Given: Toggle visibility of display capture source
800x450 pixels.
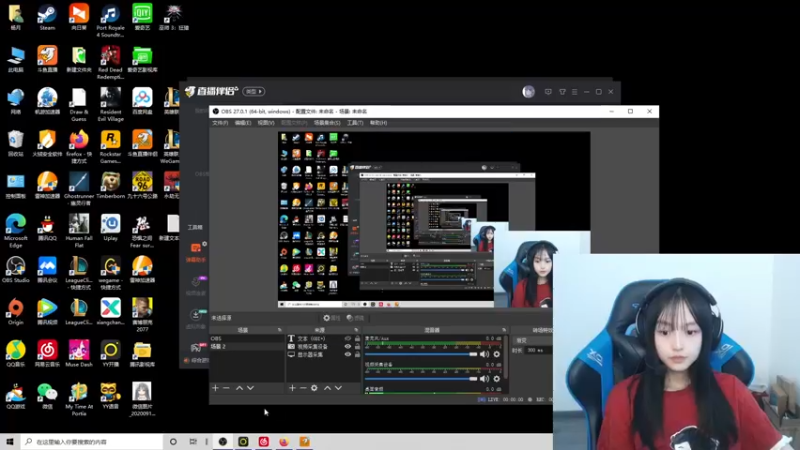Looking at the screenshot, I should click(348, 355).
